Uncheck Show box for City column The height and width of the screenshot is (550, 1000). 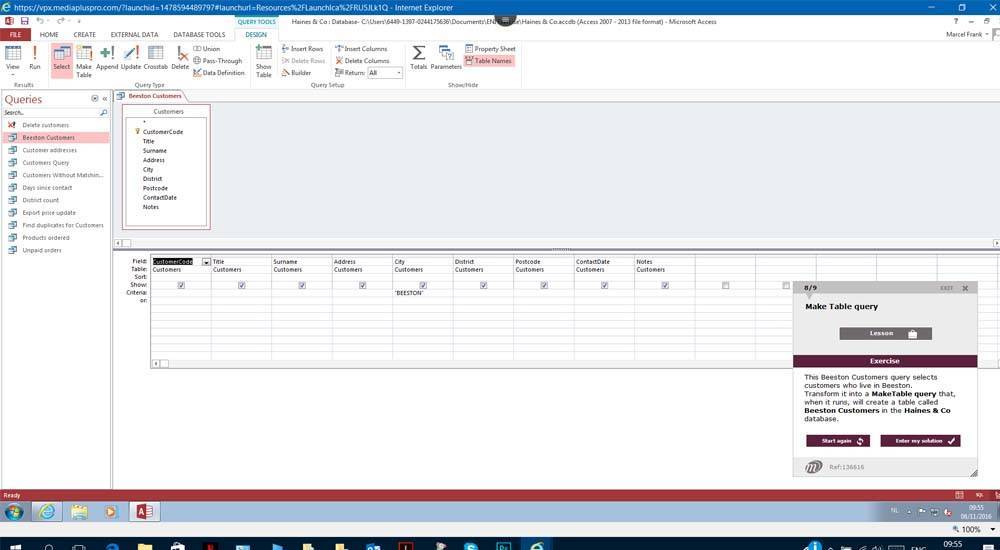pos(423,285)
